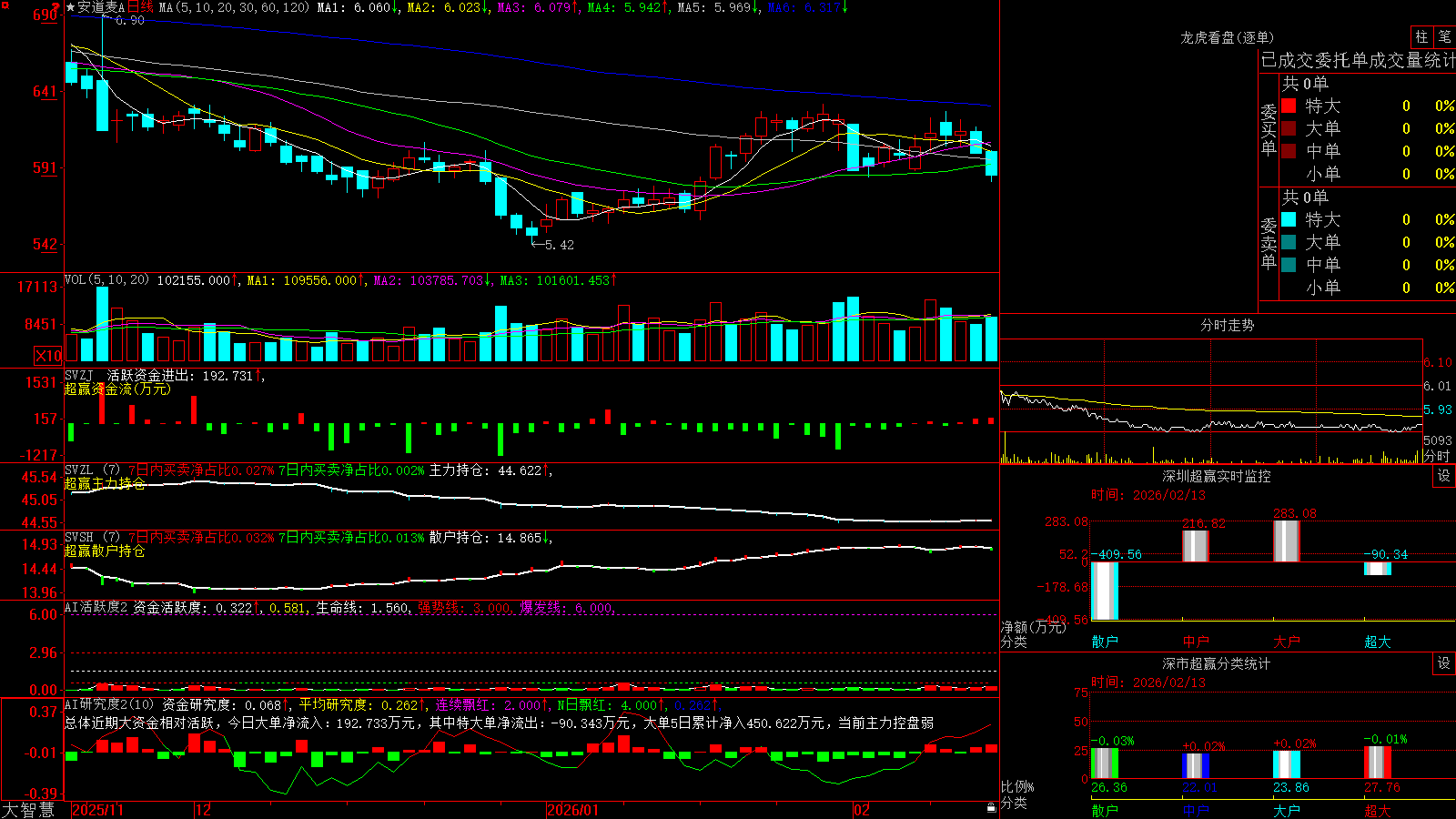Open 设 settings for 深圳超赢实时监控
Screen dimensions: 1456x819
click(1444, 476)
